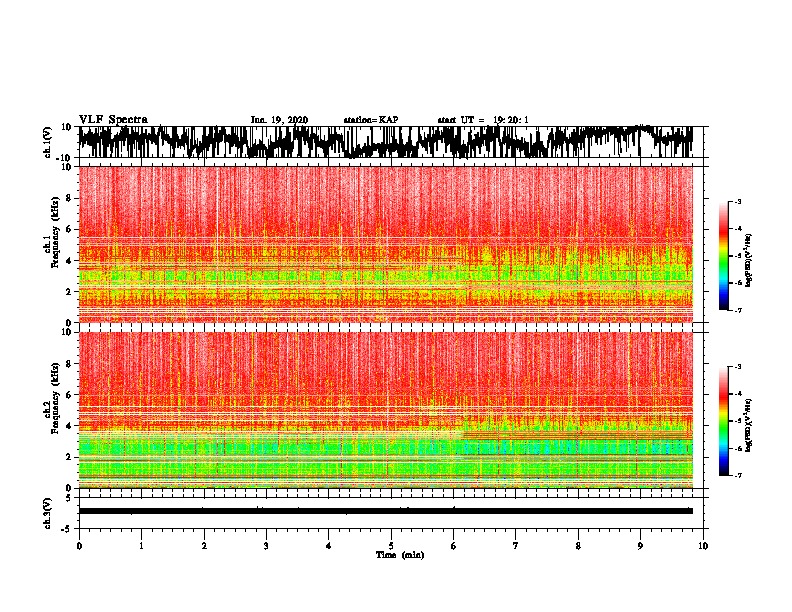The image size is (792, 612).
Task: Click time axis tick label "8"
Action: point(578,546)
